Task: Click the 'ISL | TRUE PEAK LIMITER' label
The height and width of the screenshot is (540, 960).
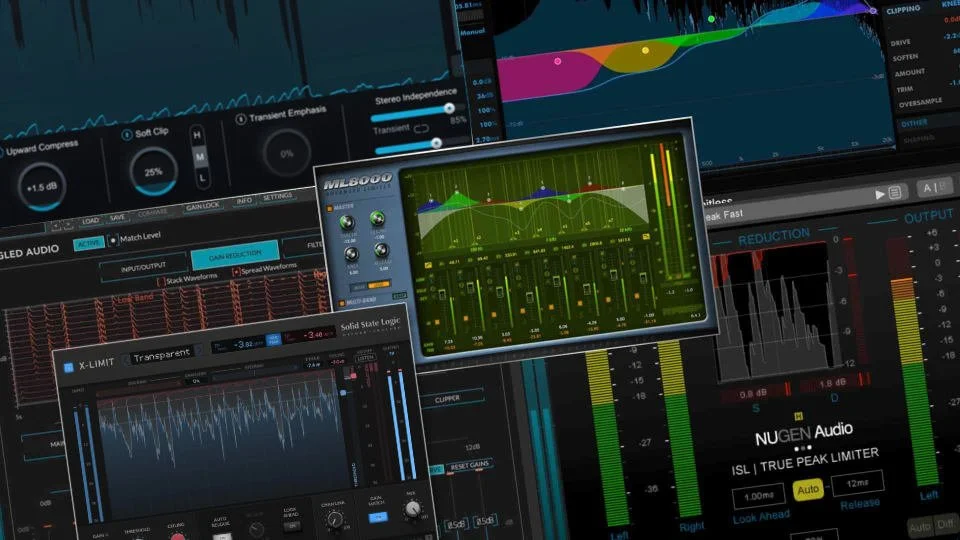Action: click(805, 462)
